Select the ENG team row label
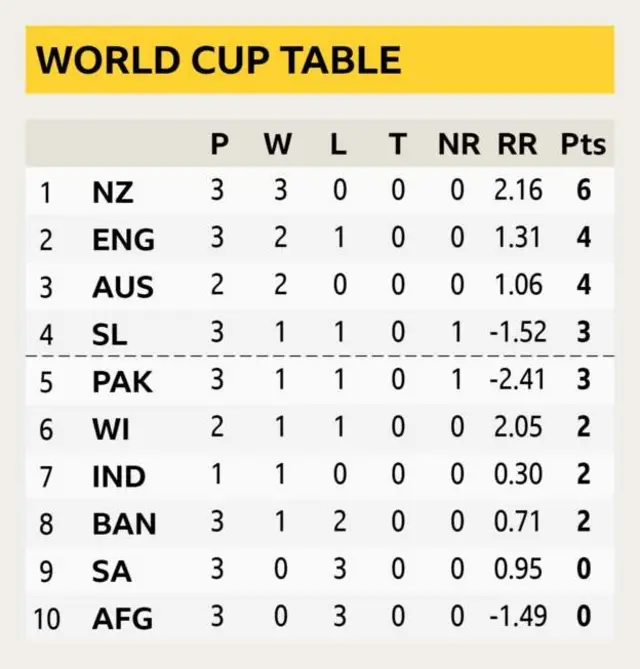The height and width of the screenshot is (669, 640). pyautogui.click(x=123, y=239)
